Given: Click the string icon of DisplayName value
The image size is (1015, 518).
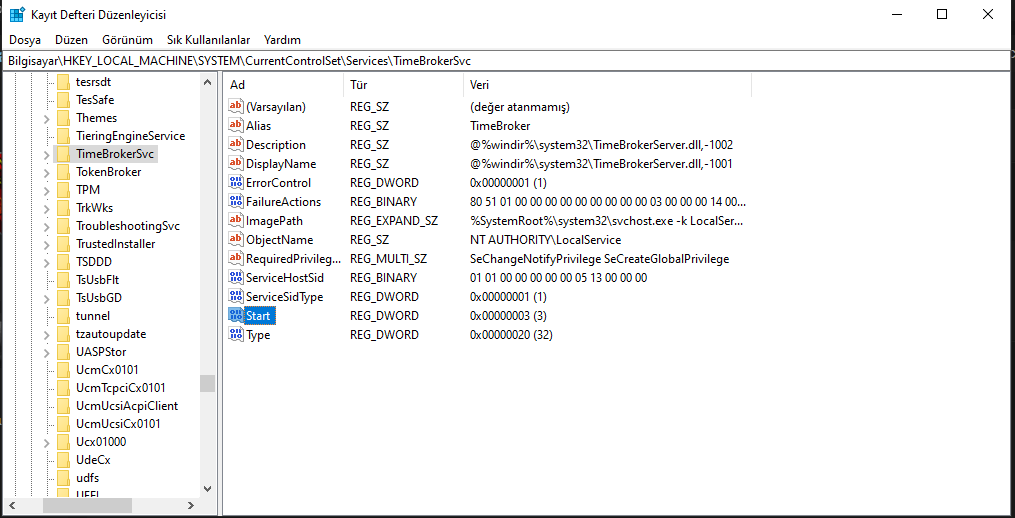Looking at the screenshot, I should pos(236,164).
